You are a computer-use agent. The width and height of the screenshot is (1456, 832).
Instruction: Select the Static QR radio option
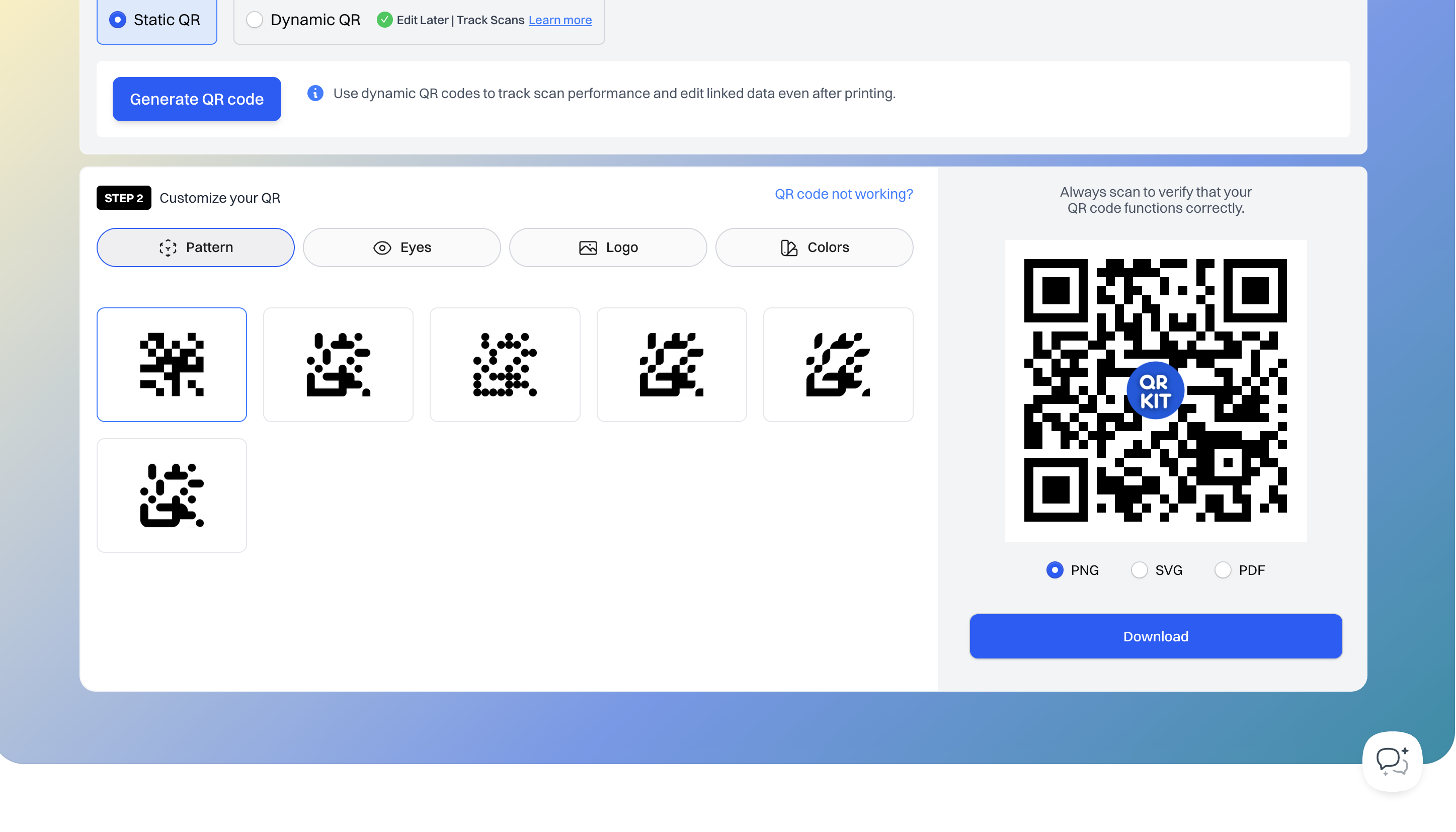118,20
